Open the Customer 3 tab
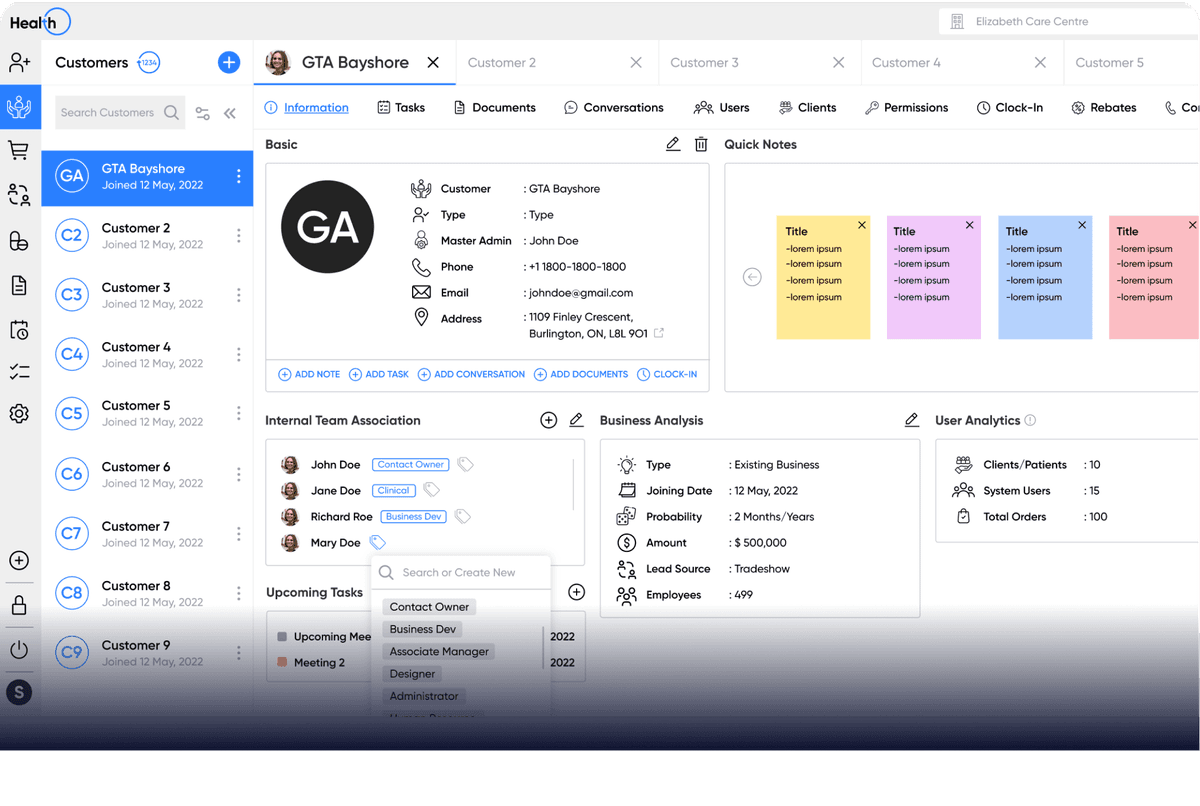 (x=705, y=63)
